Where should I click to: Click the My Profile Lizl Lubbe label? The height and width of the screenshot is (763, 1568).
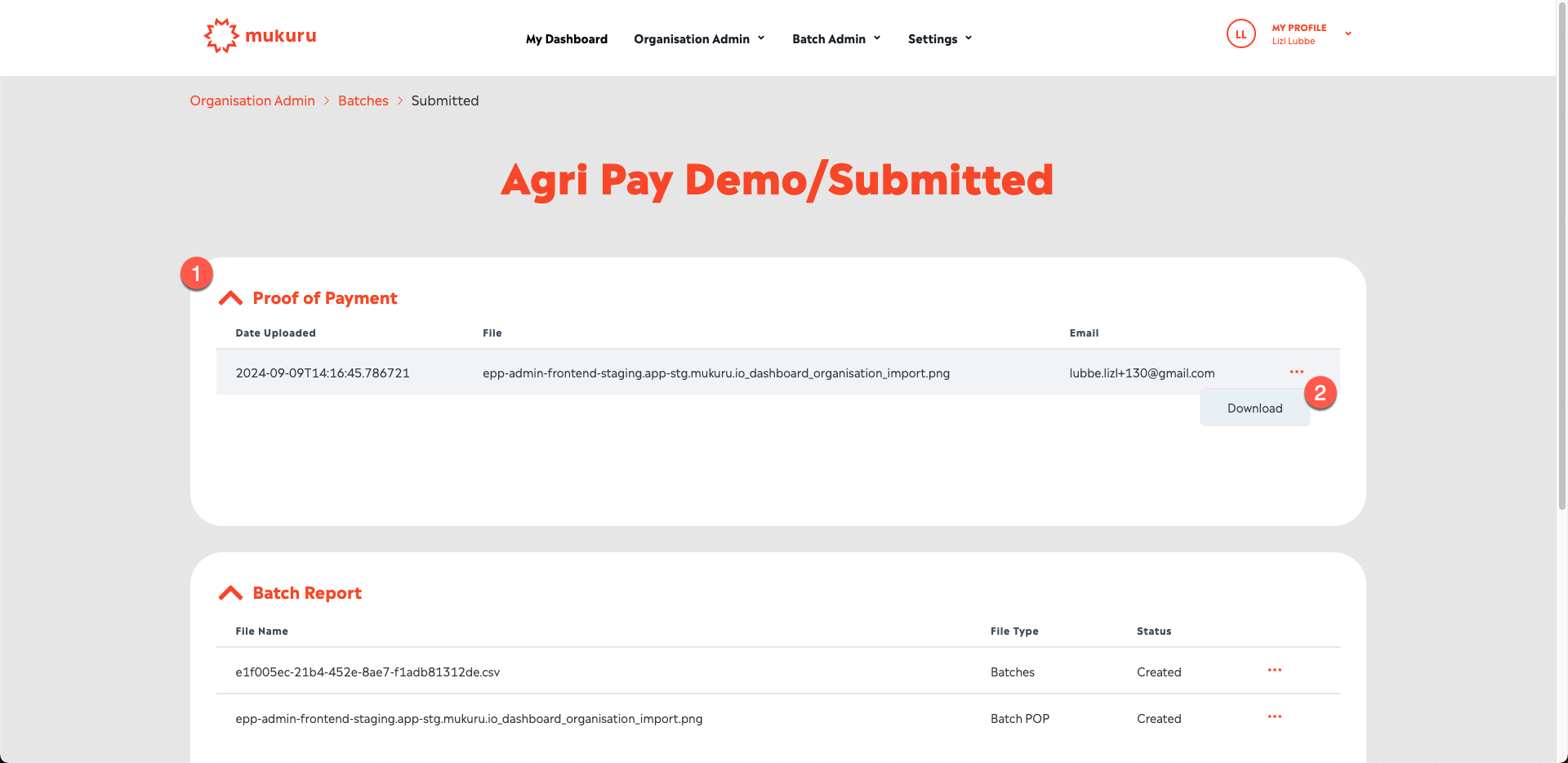tap(1298, 34)
